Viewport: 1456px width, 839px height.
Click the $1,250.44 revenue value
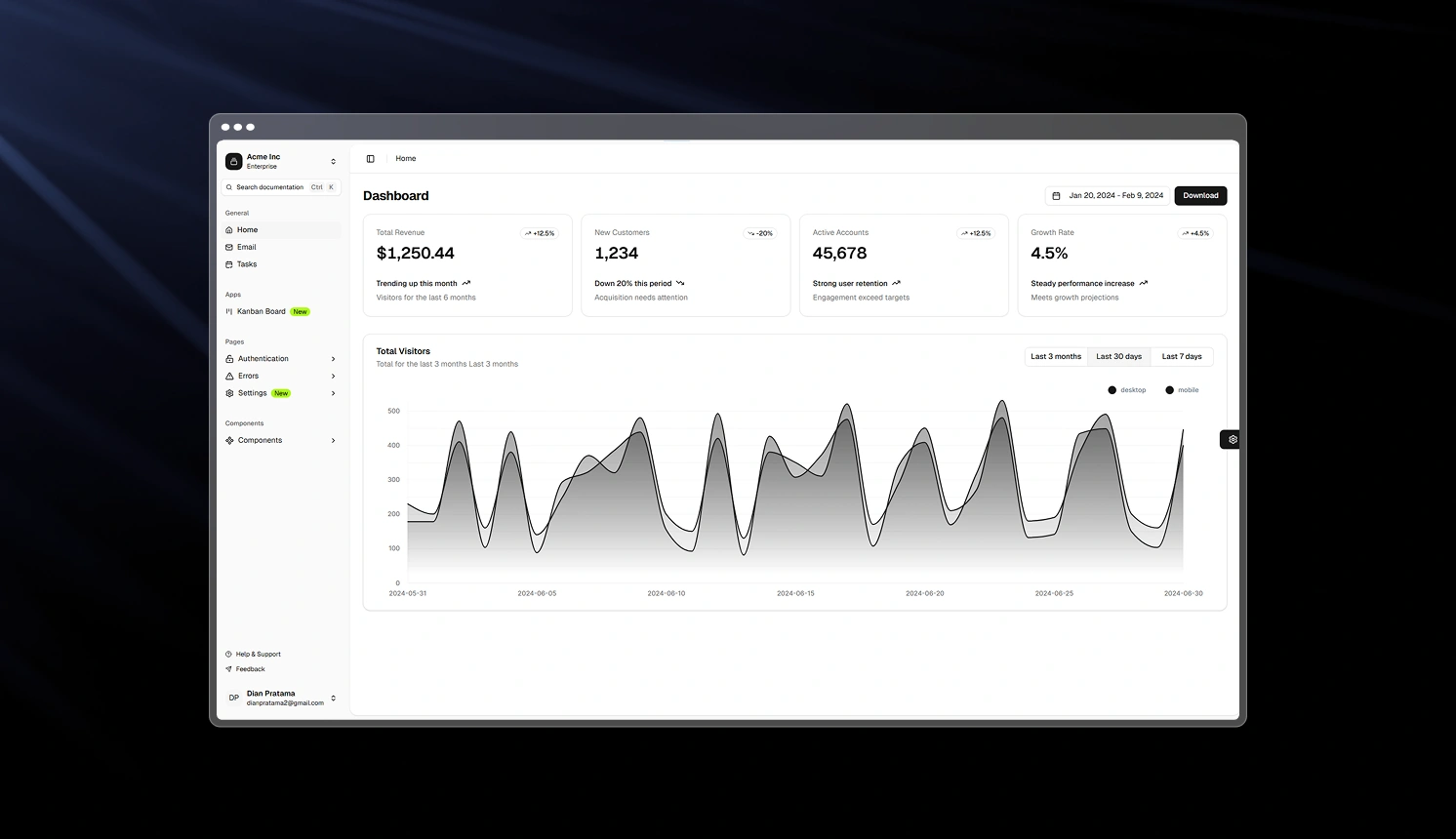(416, 254)
